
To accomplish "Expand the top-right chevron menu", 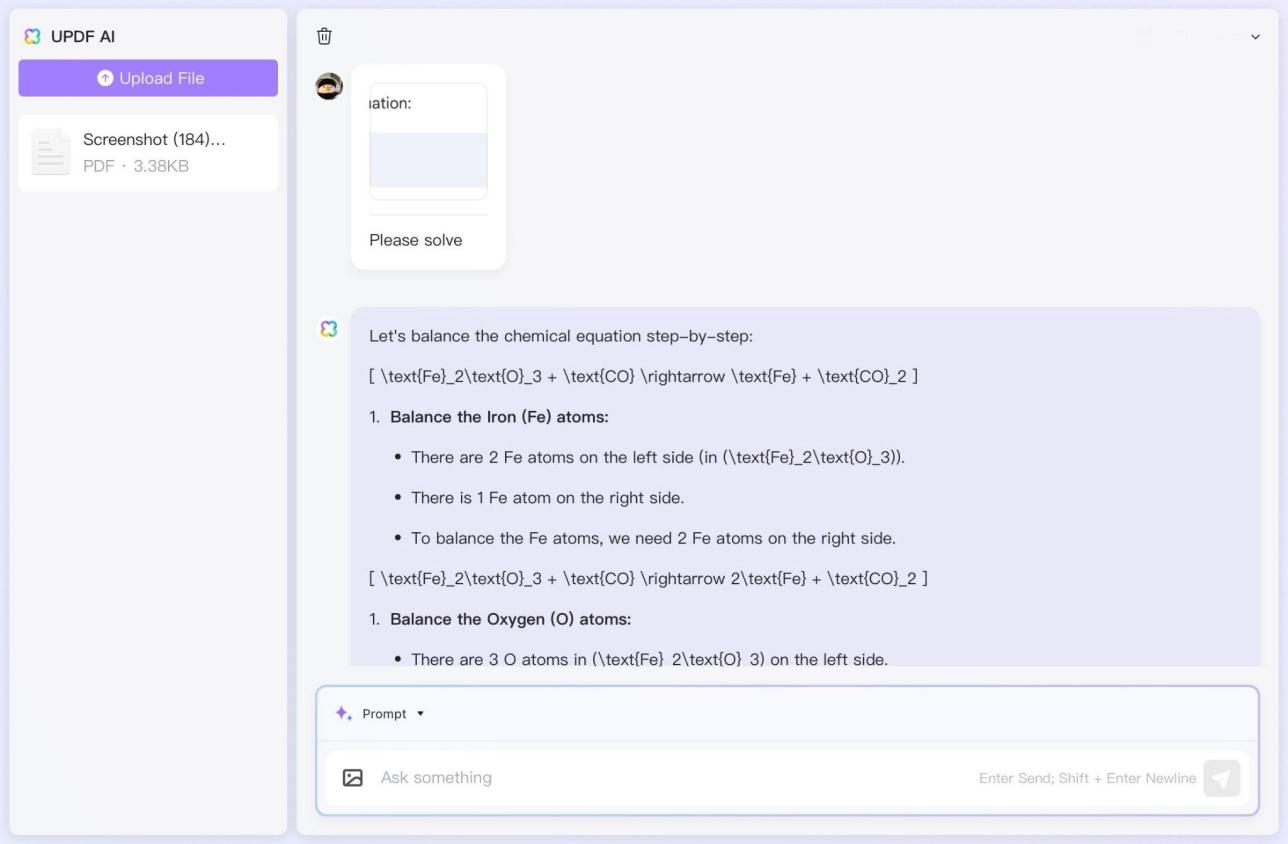I will click(x=1256, y=37).
